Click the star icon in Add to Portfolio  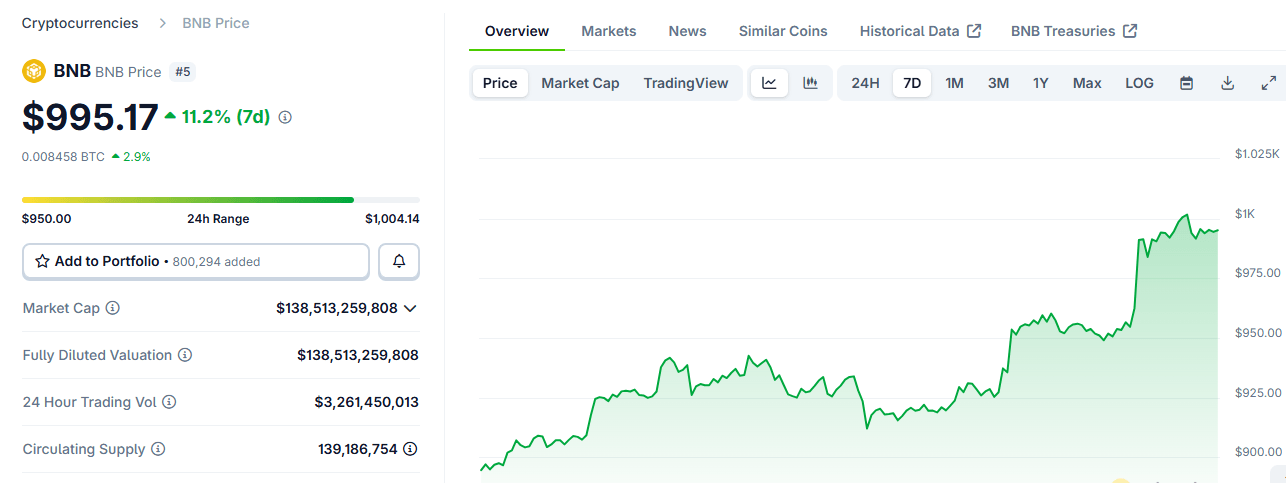tap(42, 261)
